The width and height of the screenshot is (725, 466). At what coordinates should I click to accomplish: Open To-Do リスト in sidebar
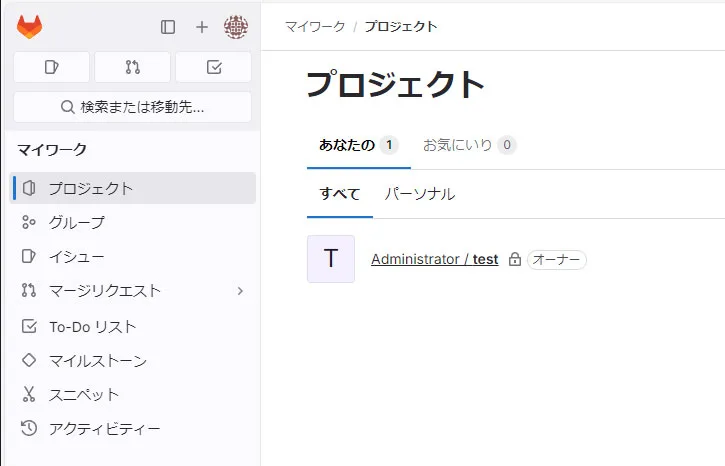133,326
